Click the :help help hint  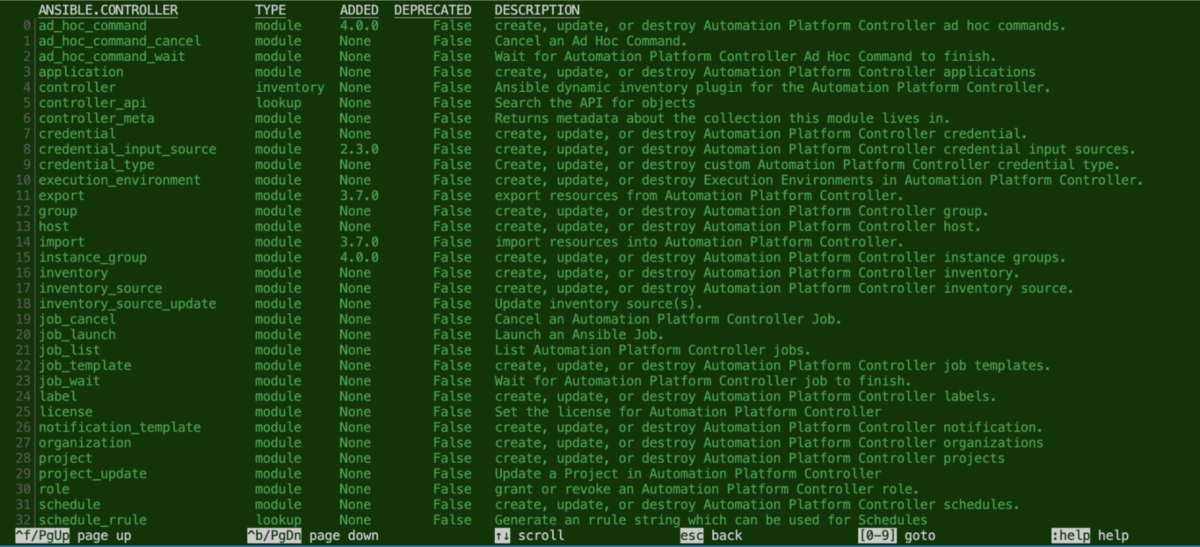pyautogui.click(x=1090, y=536)
